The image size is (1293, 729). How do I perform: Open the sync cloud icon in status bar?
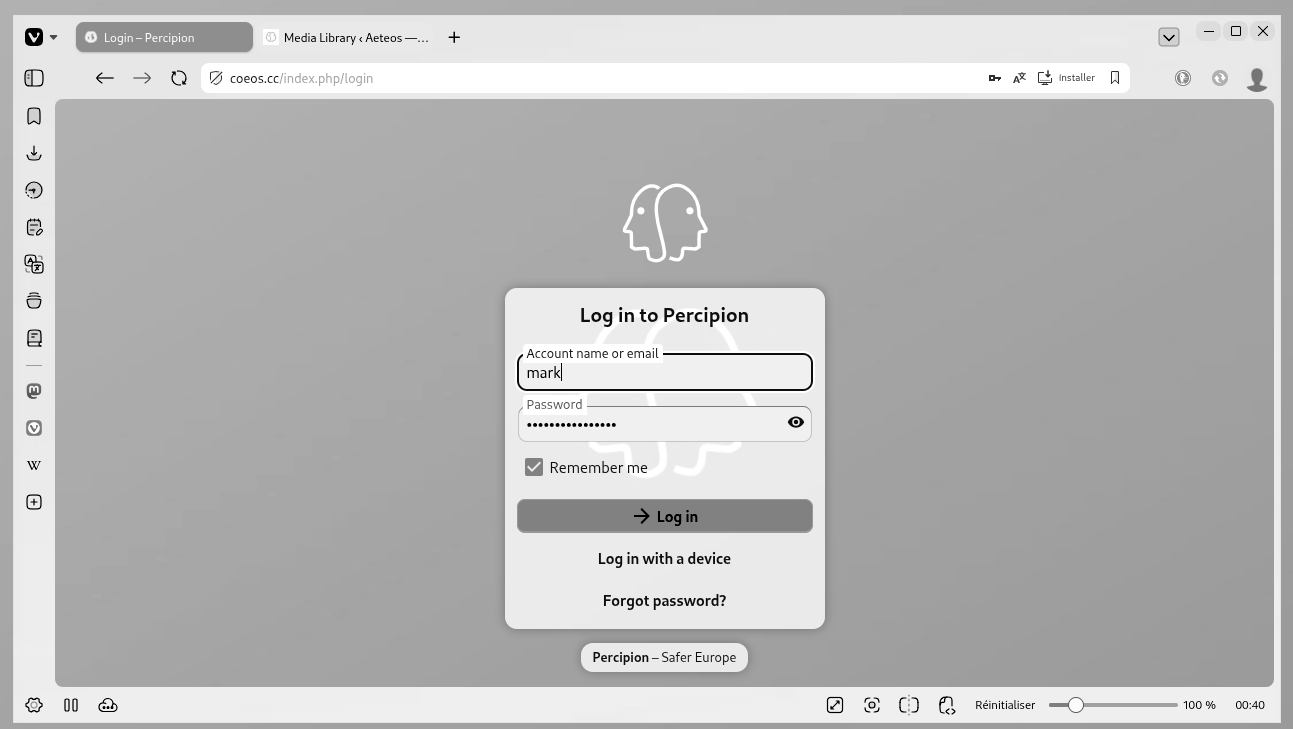pos(108,705)
